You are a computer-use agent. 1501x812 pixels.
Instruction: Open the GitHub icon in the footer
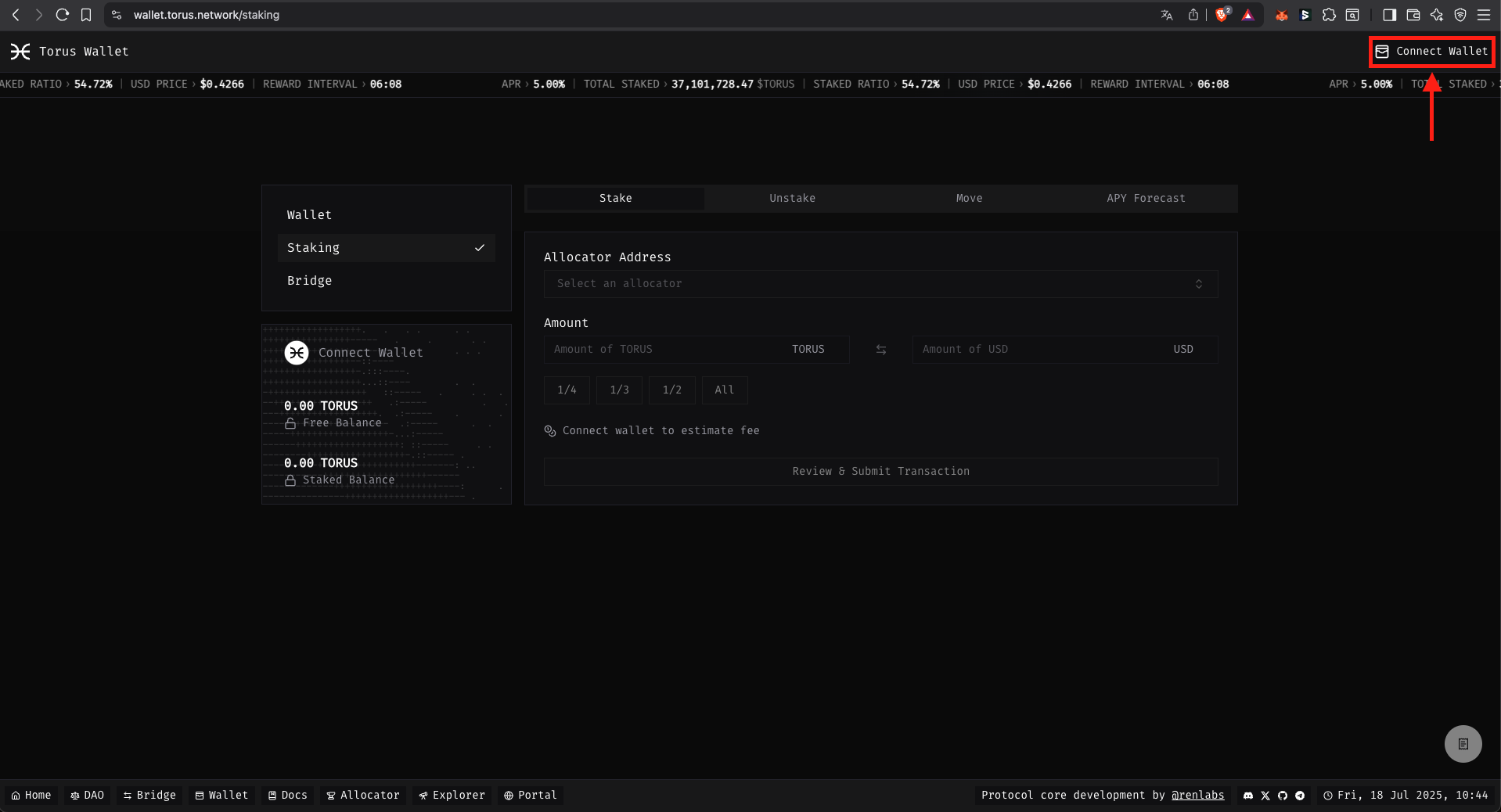coord(1283,796)
